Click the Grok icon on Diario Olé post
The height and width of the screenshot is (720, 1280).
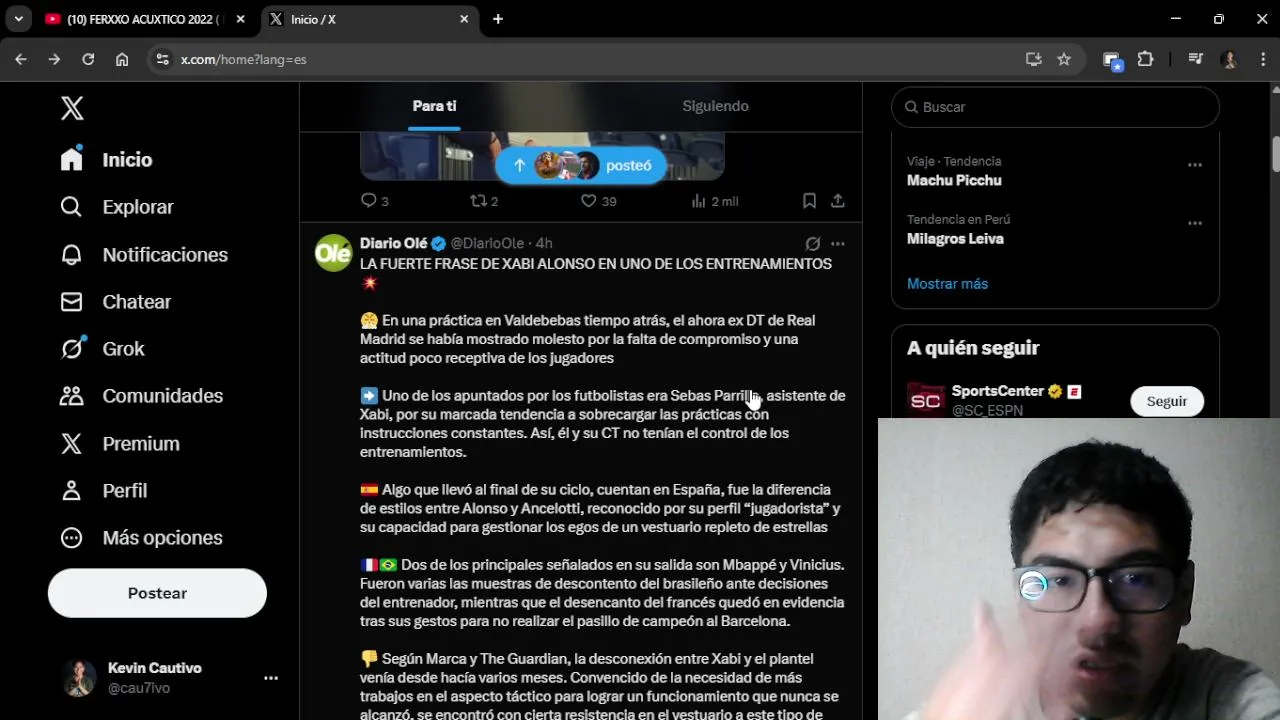tap(813, 243)
